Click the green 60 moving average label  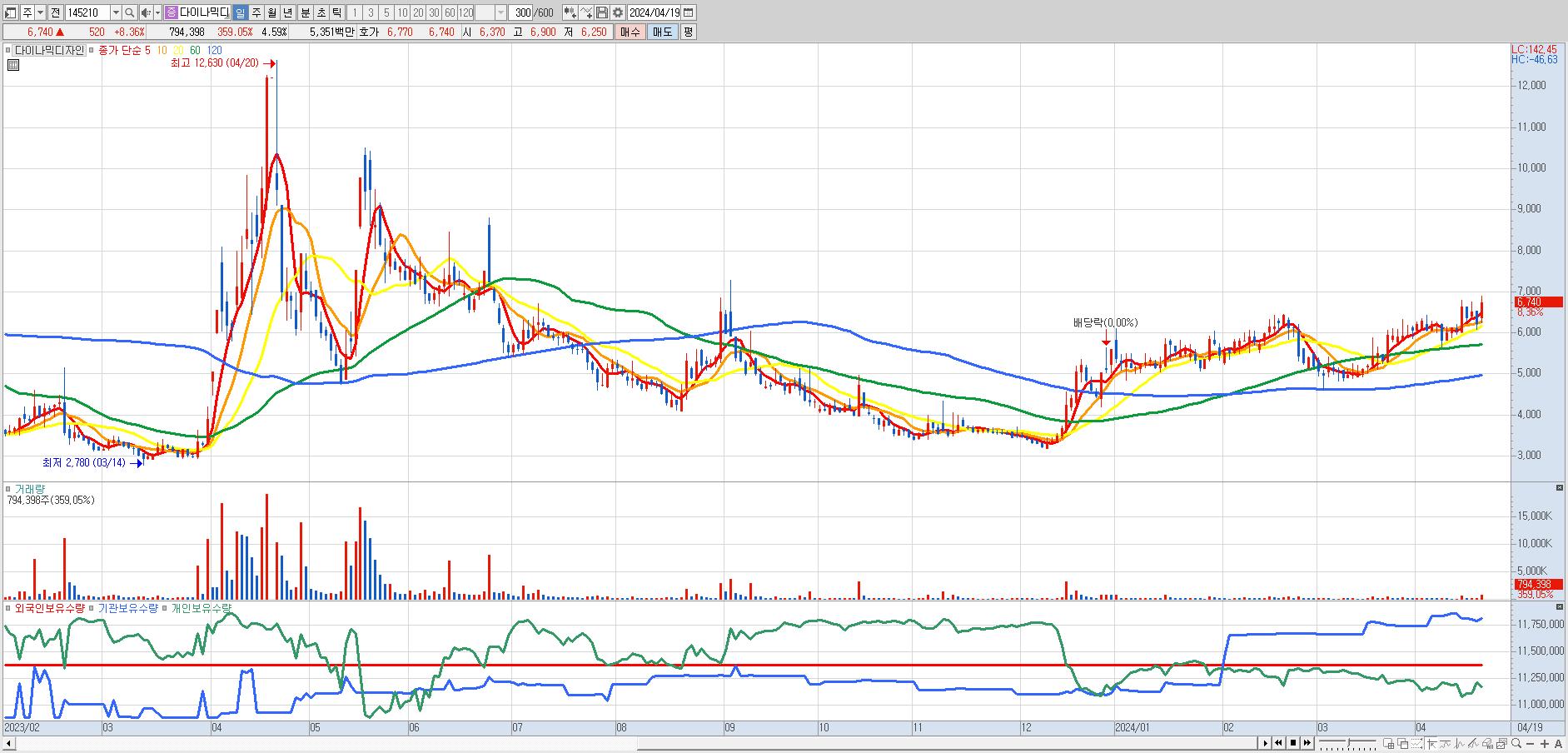point(195,50)
